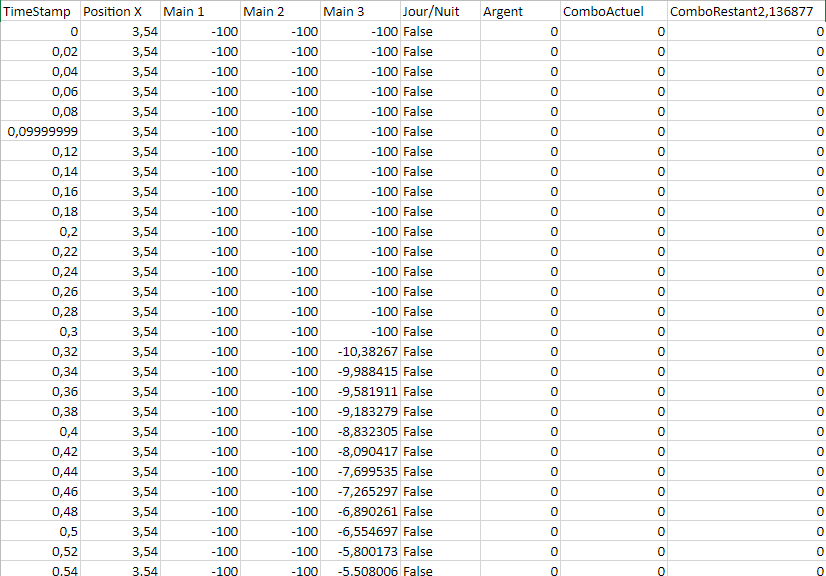Select the ComboRestant2,136877 header cell
Image resolution: width=826 pixels, height=576 pixels.
[747, 11]
